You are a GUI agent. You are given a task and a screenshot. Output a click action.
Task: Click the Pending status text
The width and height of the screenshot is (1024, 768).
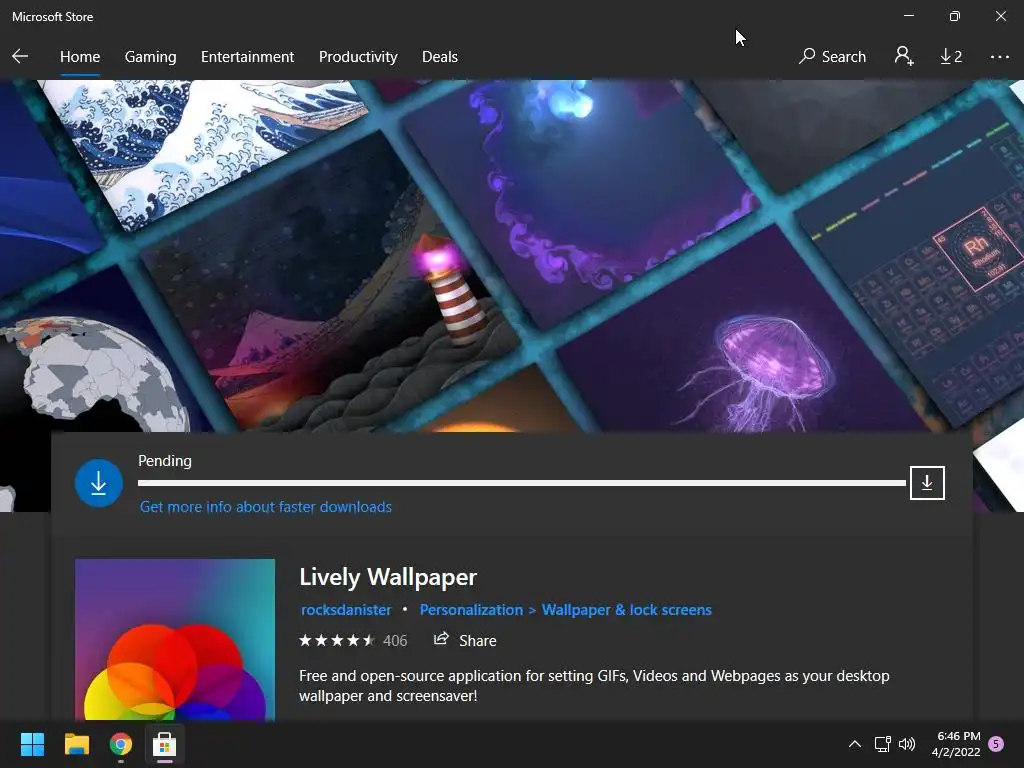(x=165, y=461)
